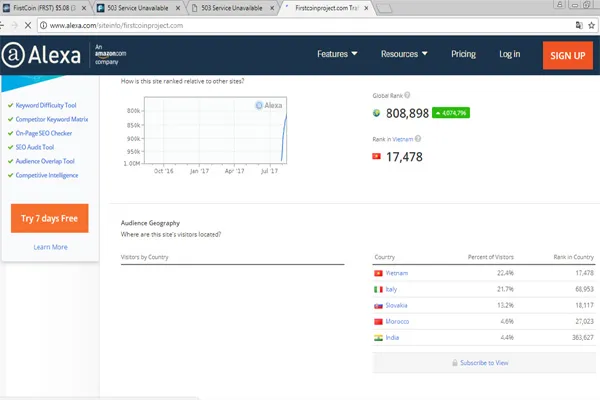This screenshot has width=600, height=400.
Task: Click the Alexa traffic rank chart
Action: click(x=215, y=130)
